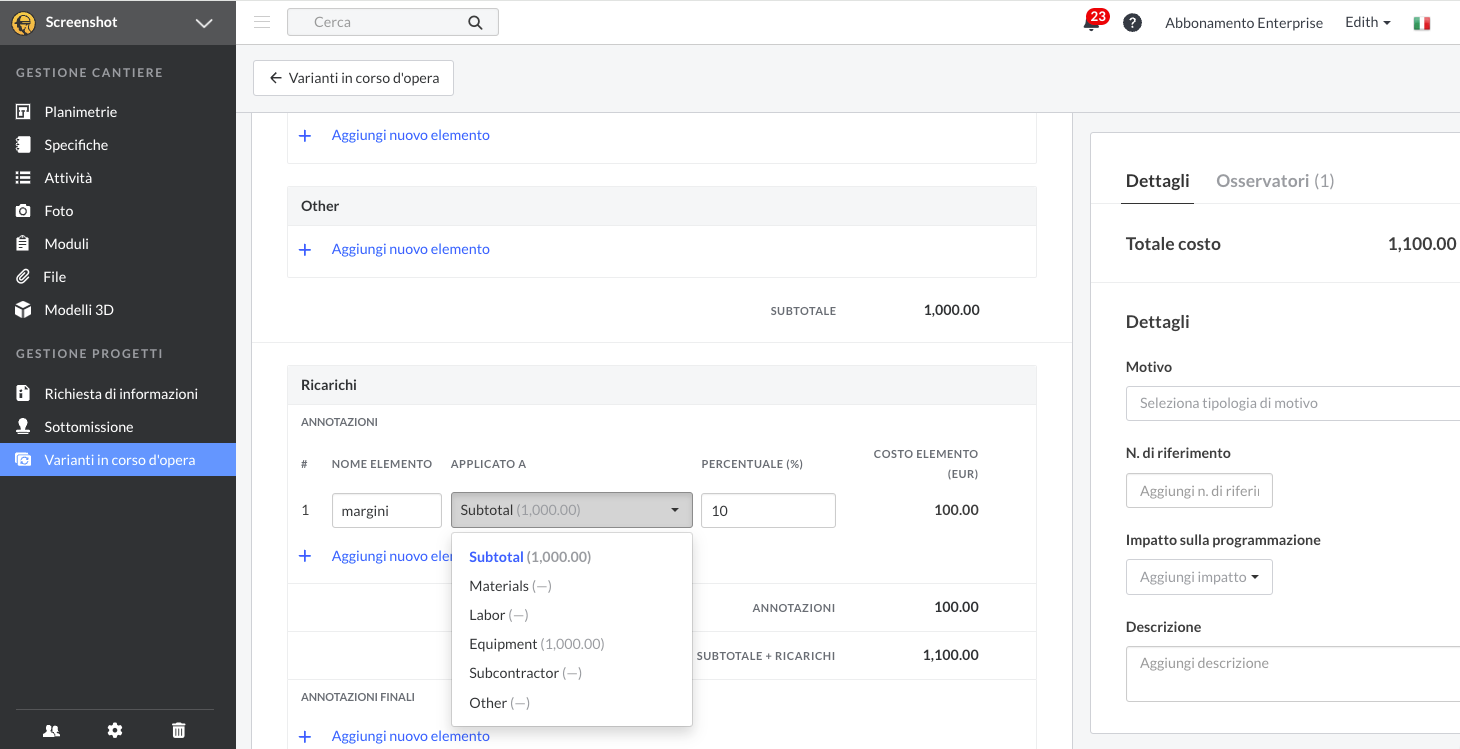The height and width of the screenshot is (749, 1460).
Task: Click the trash icon at sidebar bottom
Action: pos(178,731)
